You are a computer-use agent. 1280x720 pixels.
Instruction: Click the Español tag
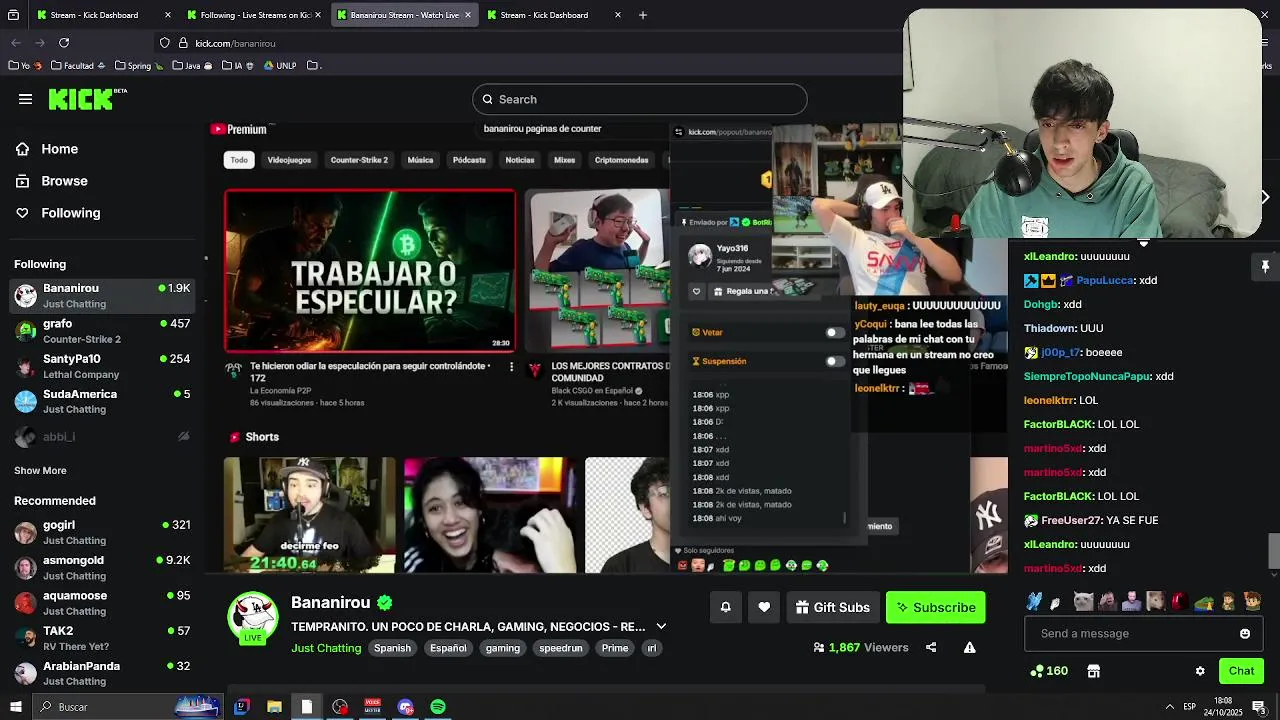pyautogui.click(x=448, y=648)
